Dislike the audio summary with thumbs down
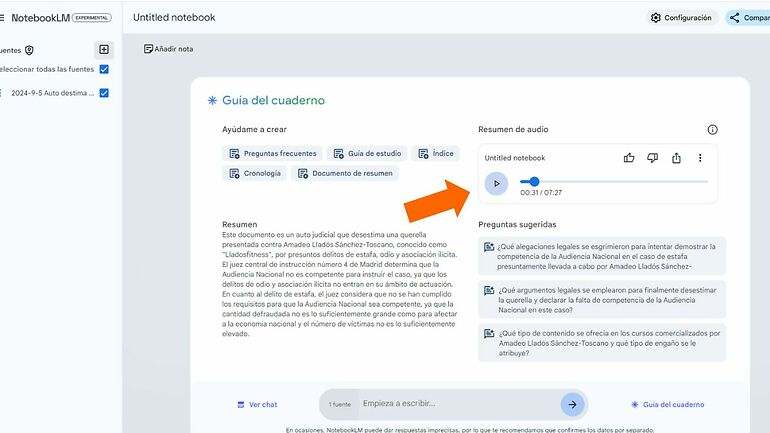The height and width of the screenshot is (433, 770). pyautogui.click(x=653, y=158)
